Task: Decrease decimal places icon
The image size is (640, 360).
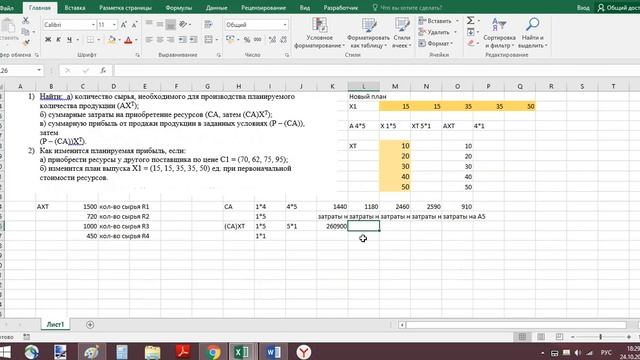Action: pyautogui.click(x=283, y=40)
